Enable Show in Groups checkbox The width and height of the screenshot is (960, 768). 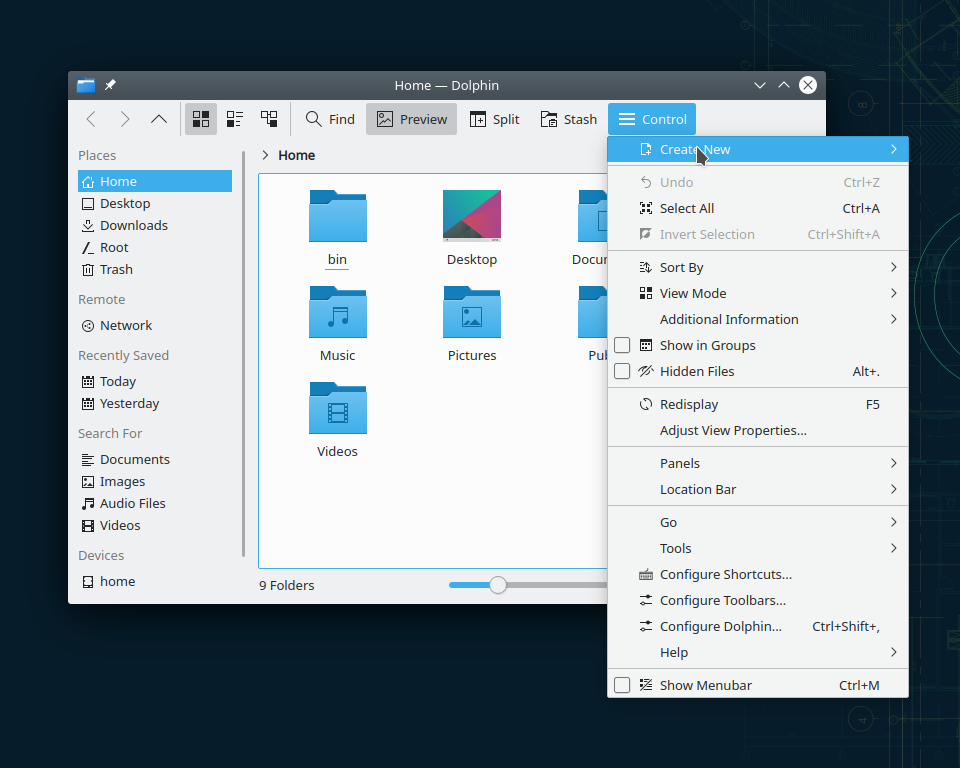click(x=622, y=345)
